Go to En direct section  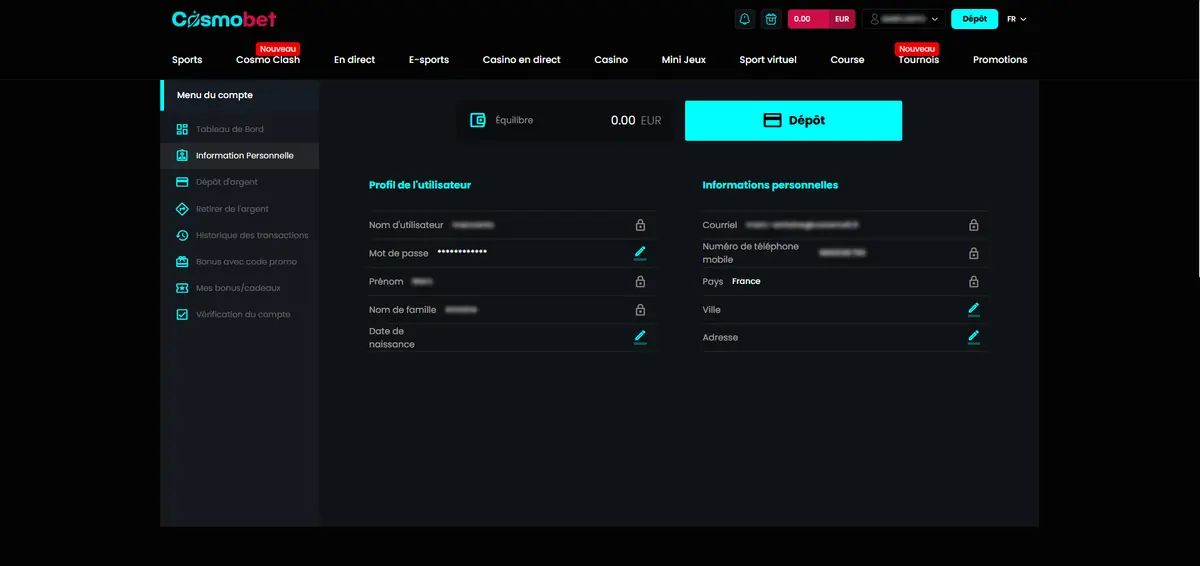tap(354, 60)
